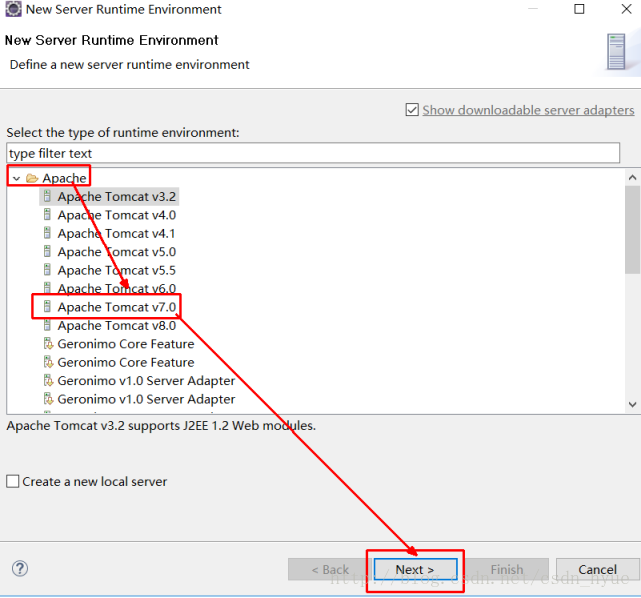Click the Apache folder icon

pyautogui.click(x=32, y=178)
